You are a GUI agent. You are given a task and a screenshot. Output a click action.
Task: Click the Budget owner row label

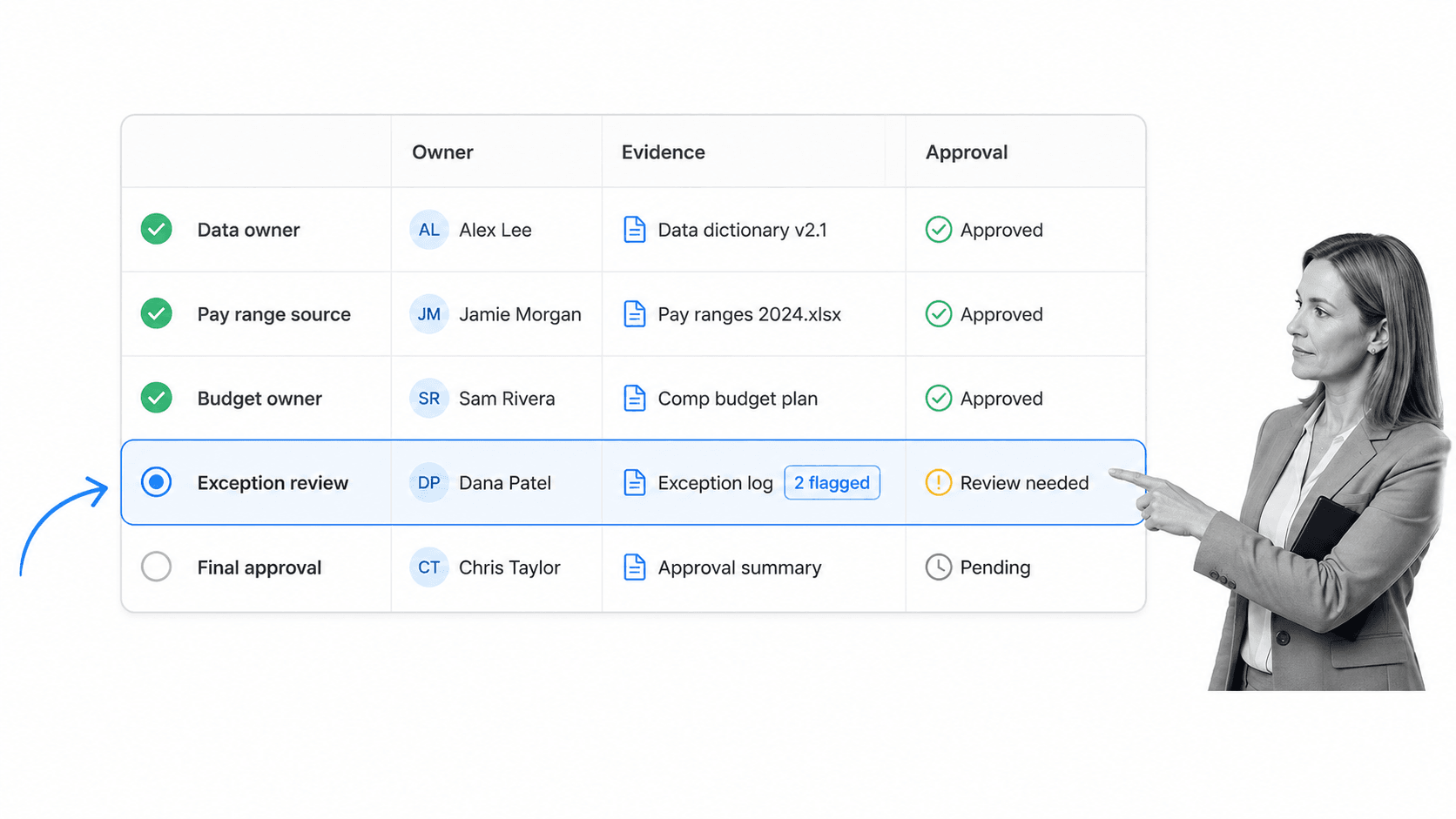260,399
